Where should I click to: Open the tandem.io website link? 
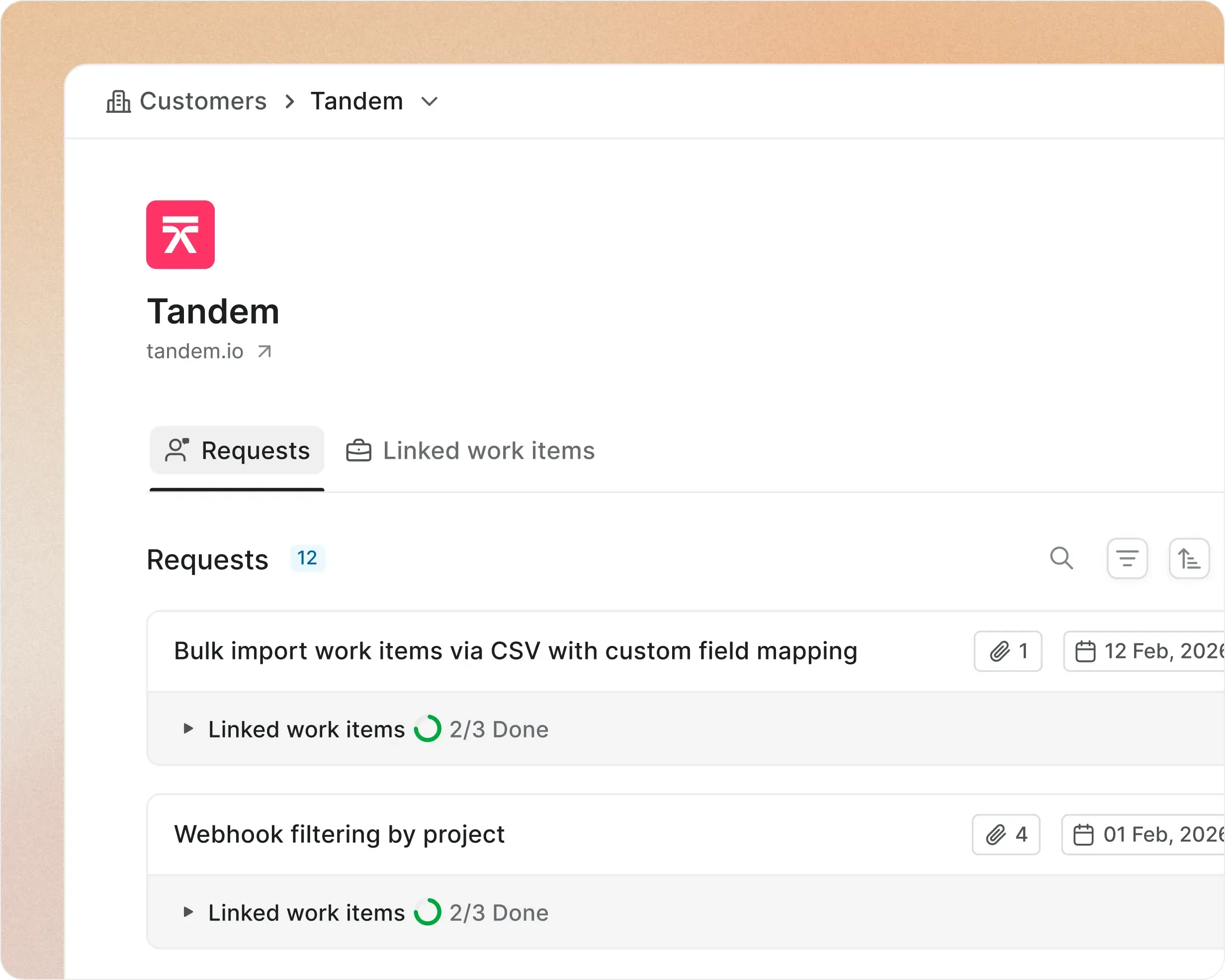click(195, 351)
